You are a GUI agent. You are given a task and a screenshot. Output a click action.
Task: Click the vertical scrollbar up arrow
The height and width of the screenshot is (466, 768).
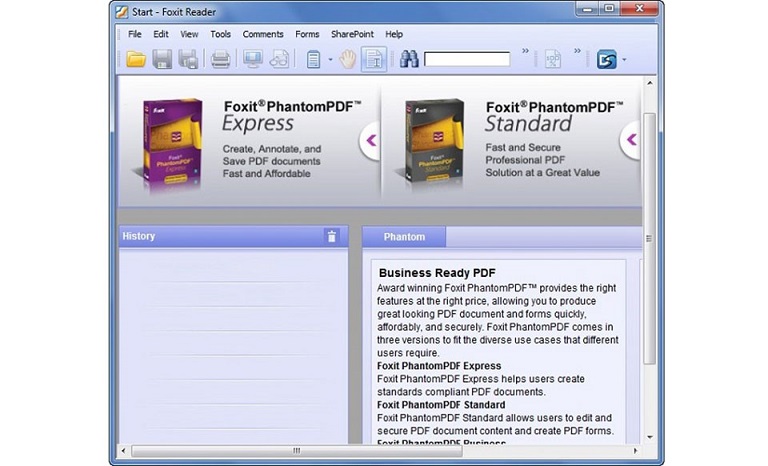click(649, 83)
